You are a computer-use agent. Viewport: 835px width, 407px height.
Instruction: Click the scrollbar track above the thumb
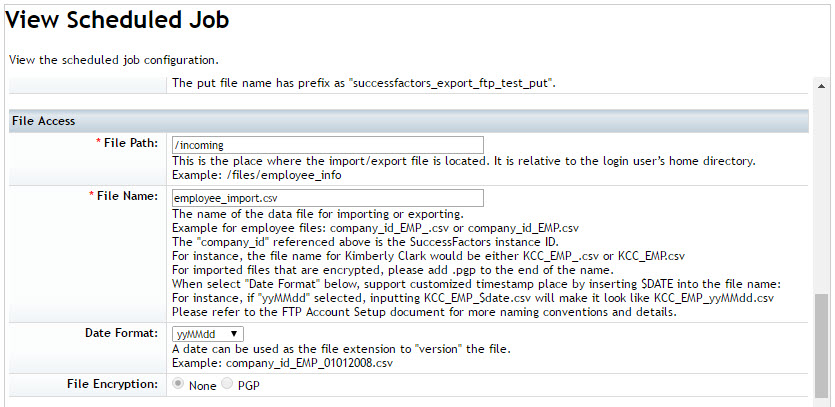click(821, 192)
